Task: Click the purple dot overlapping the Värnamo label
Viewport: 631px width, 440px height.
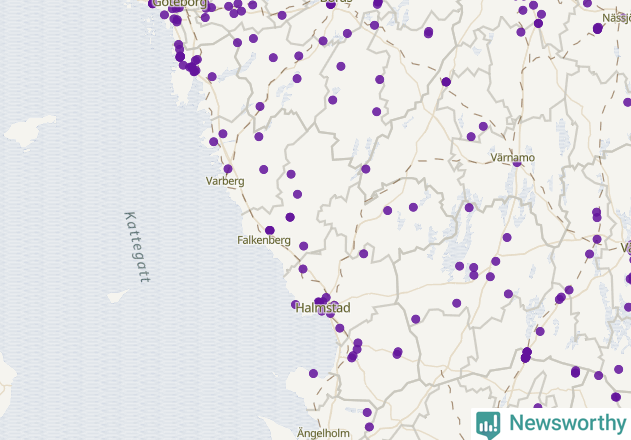Action: pos(517,163)
